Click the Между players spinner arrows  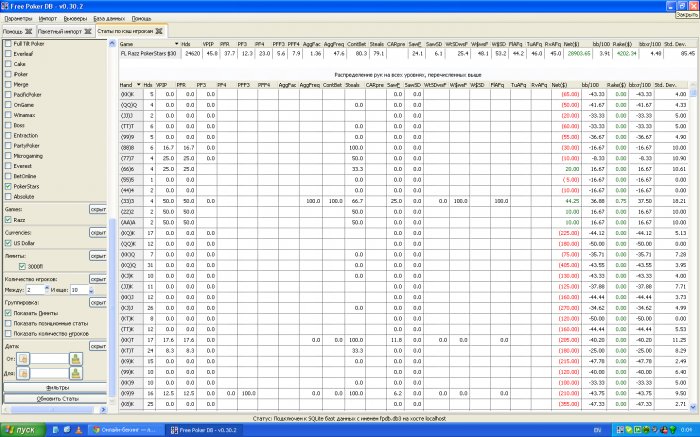coord(47,290)
